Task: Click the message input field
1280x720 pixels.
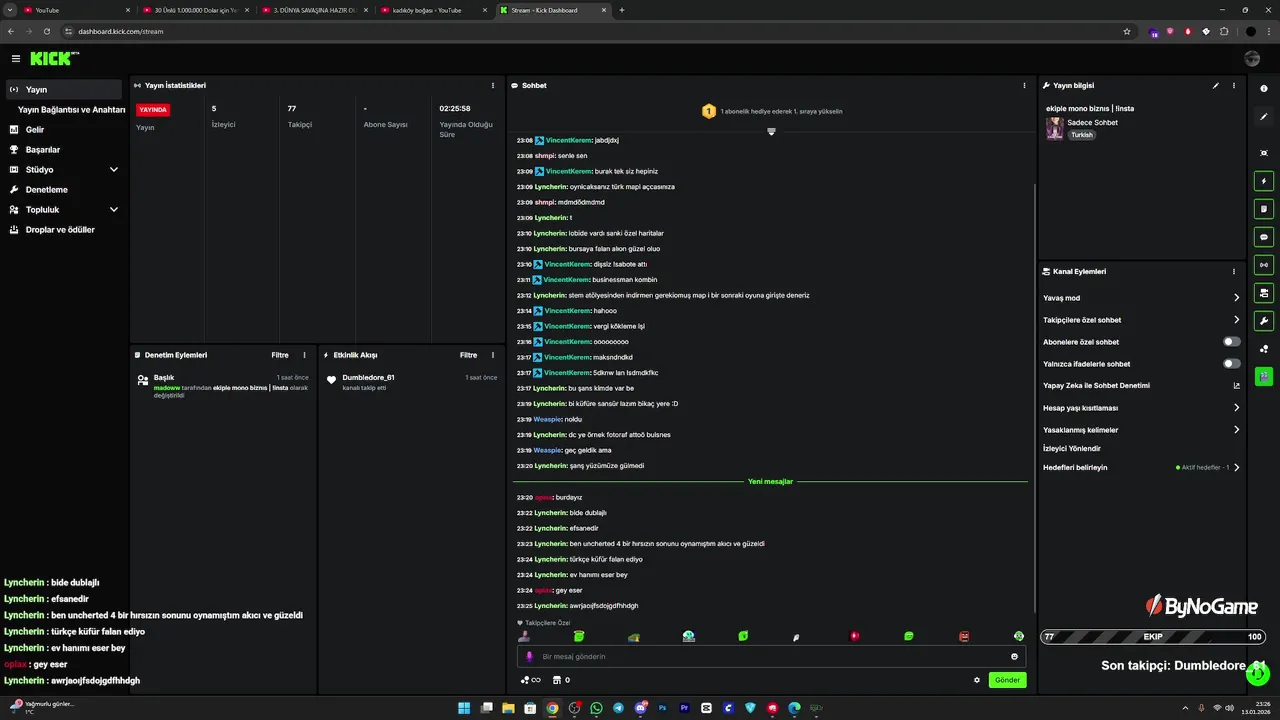Action: [770, 656]
